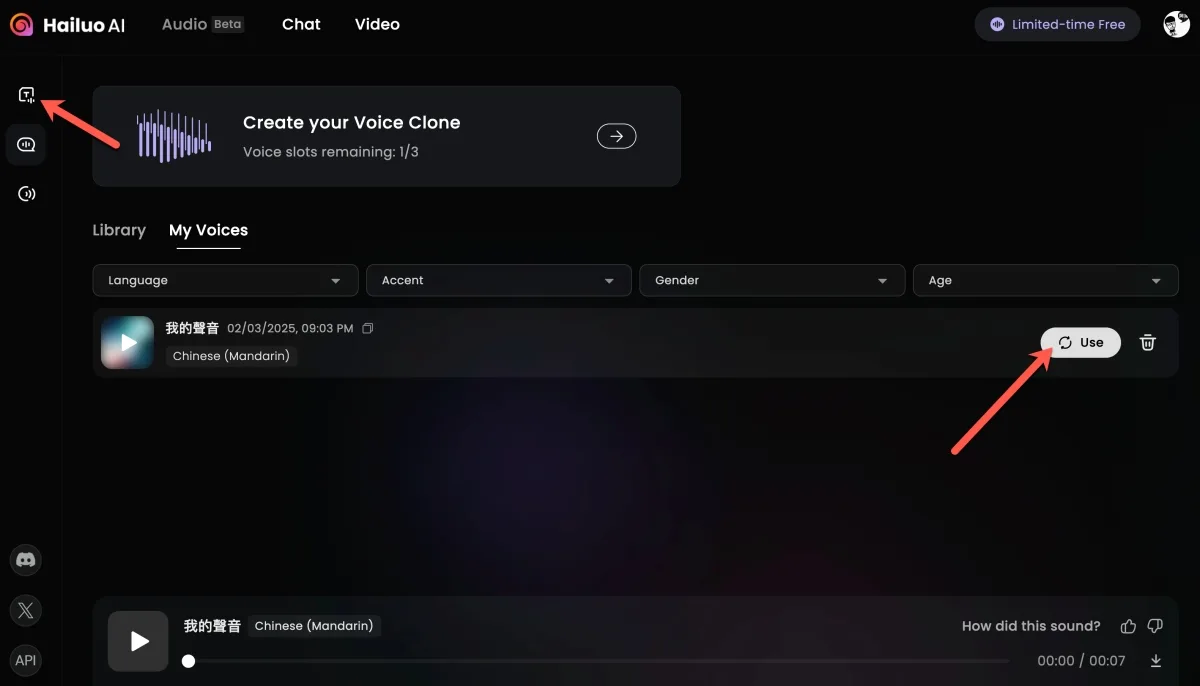The image size is (1200, 686).
Task: Select the My Voices tab
Action: point(208,230)
